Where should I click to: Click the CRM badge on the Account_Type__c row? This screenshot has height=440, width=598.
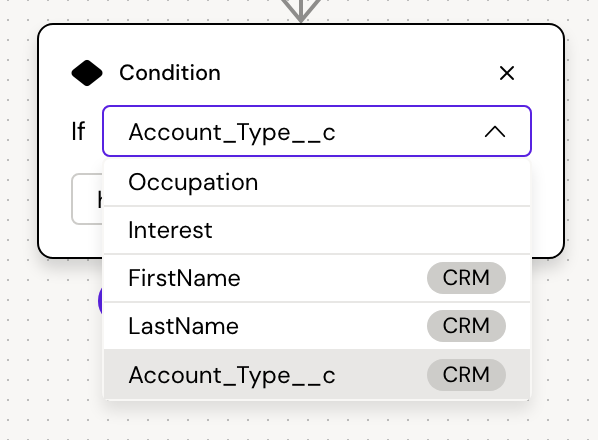pyautogui.click(x=466, y=375)
